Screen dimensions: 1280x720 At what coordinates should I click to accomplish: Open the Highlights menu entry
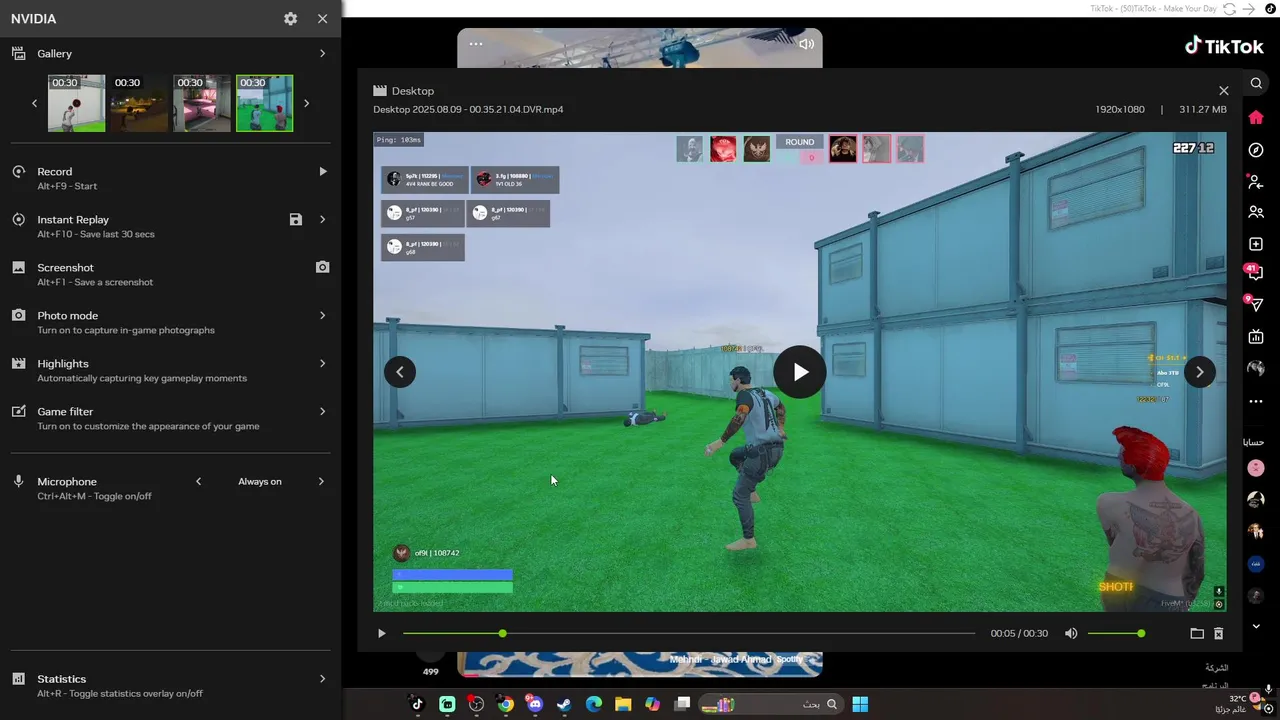point(63,363)
